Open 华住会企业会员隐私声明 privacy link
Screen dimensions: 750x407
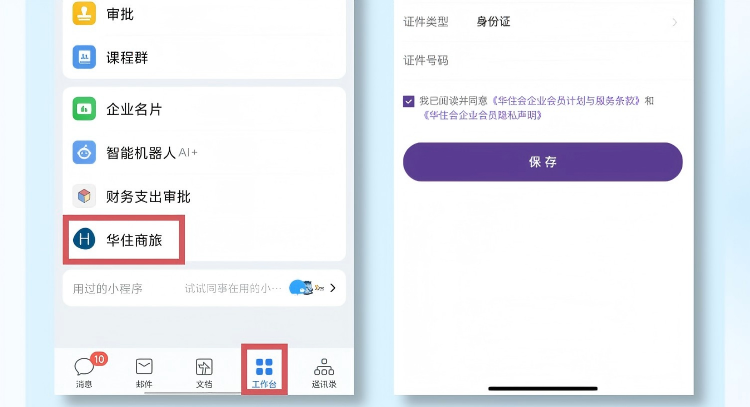(x=482, y=116)
